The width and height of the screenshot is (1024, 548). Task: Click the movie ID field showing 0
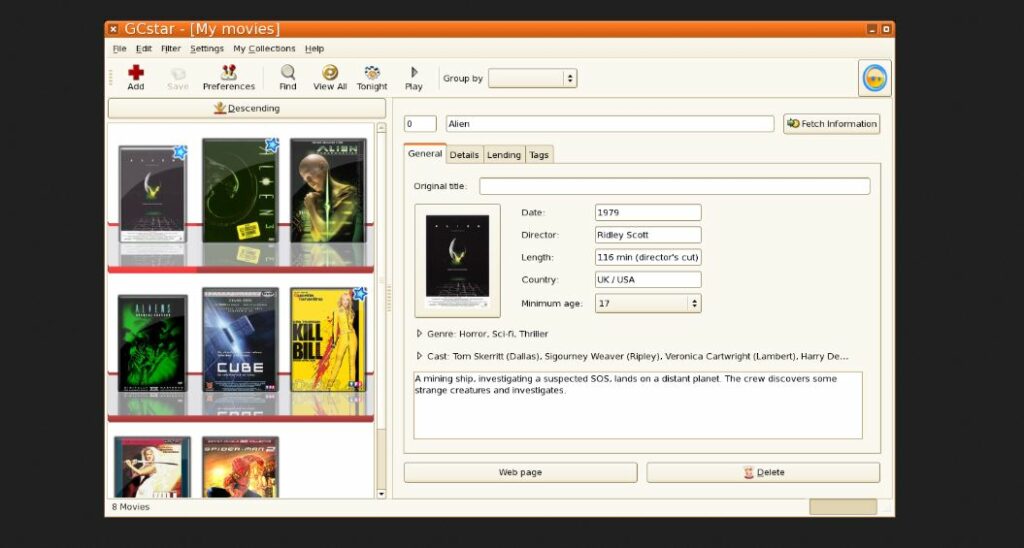coord(420,123)
